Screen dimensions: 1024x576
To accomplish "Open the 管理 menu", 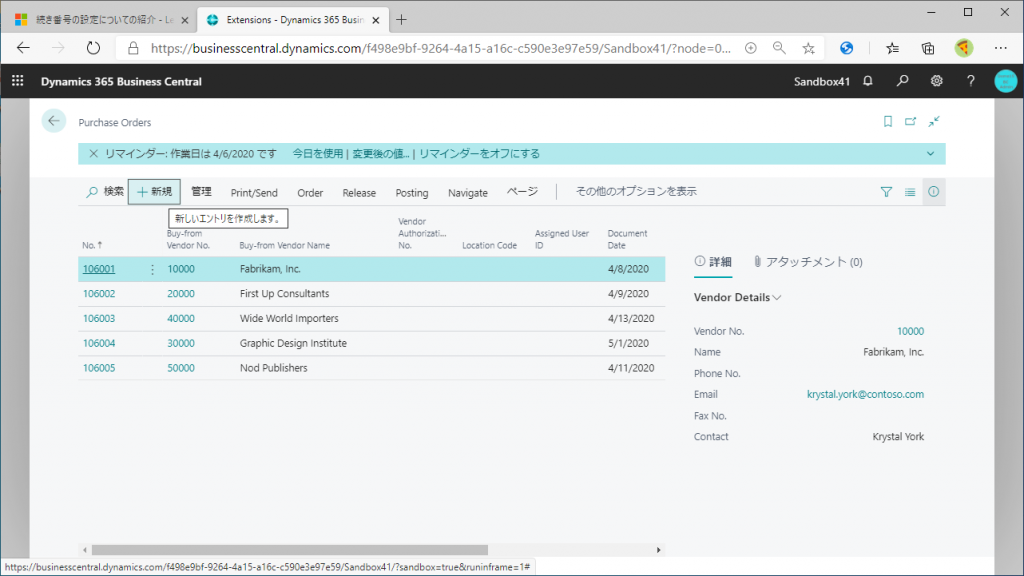I will (201, 192).
